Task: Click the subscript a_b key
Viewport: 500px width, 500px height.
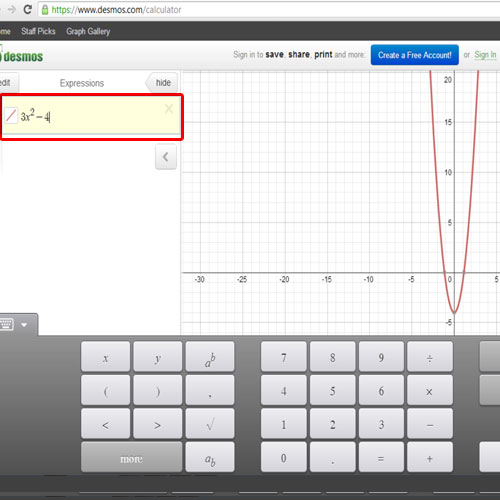Action: point(210,458)
